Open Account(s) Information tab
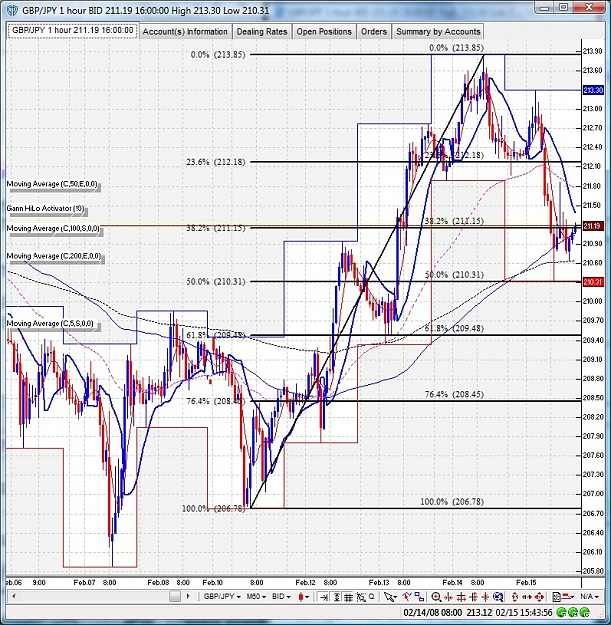The width and height of the screenshot is (611, 625). [x=185, y=31]
